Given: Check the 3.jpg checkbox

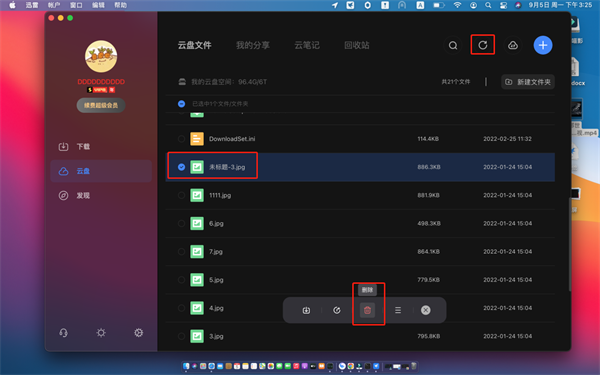Looking at the screenshot, I should pos(181,336).
